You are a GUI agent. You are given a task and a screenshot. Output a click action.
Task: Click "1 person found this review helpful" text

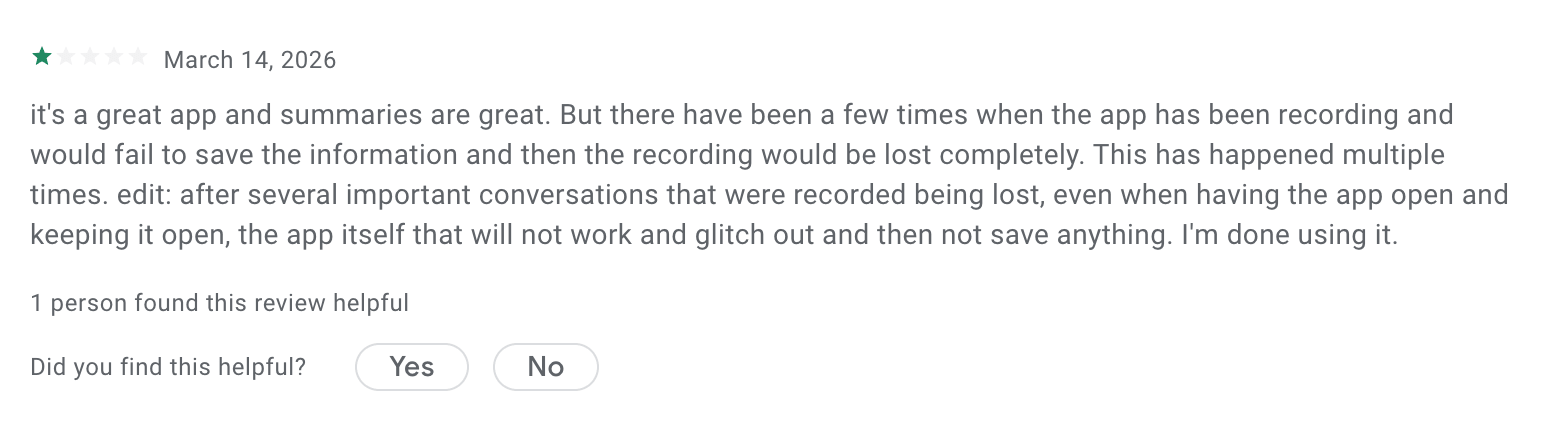219,303
